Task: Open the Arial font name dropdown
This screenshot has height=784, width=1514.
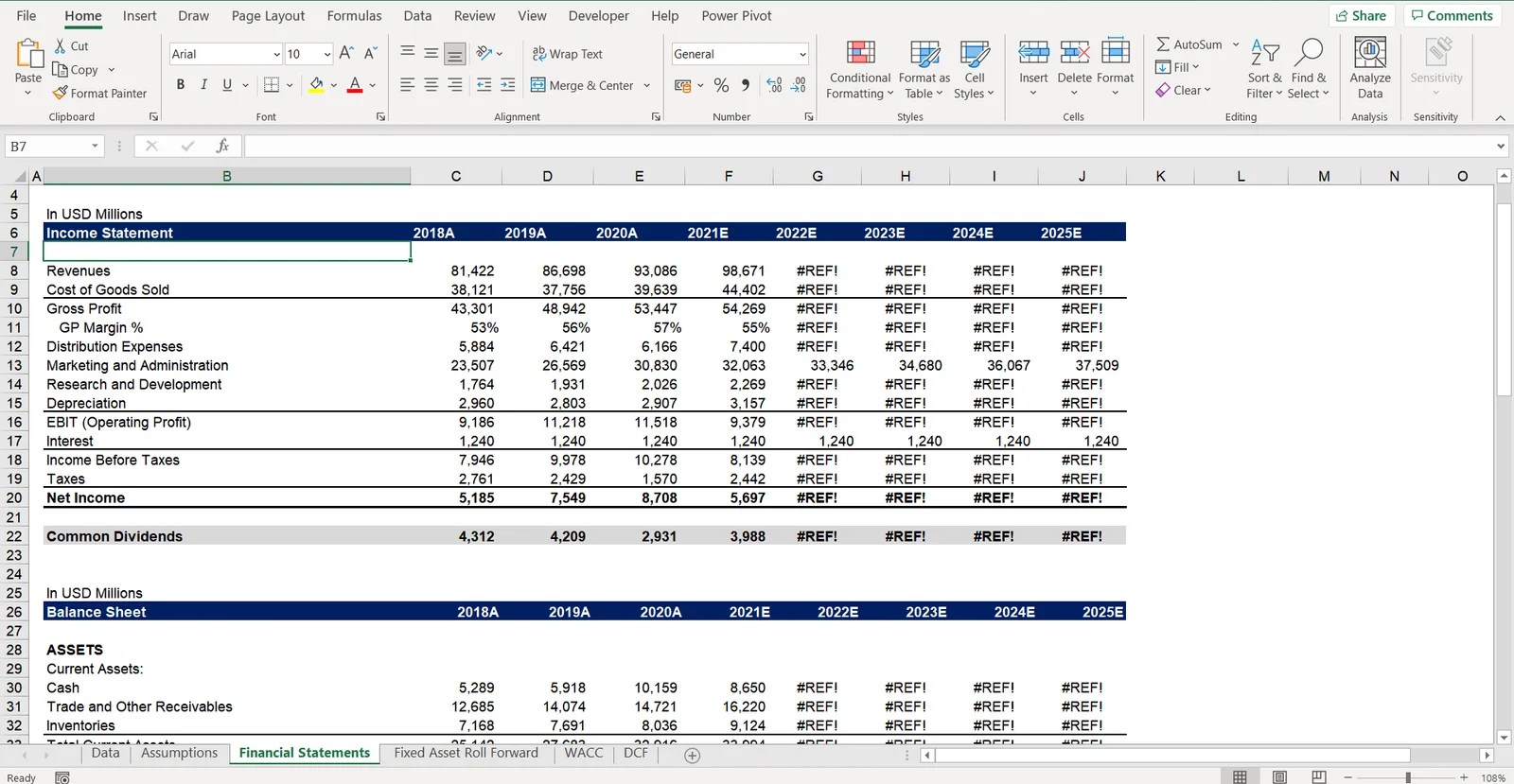Action: [x=276, y=54]
